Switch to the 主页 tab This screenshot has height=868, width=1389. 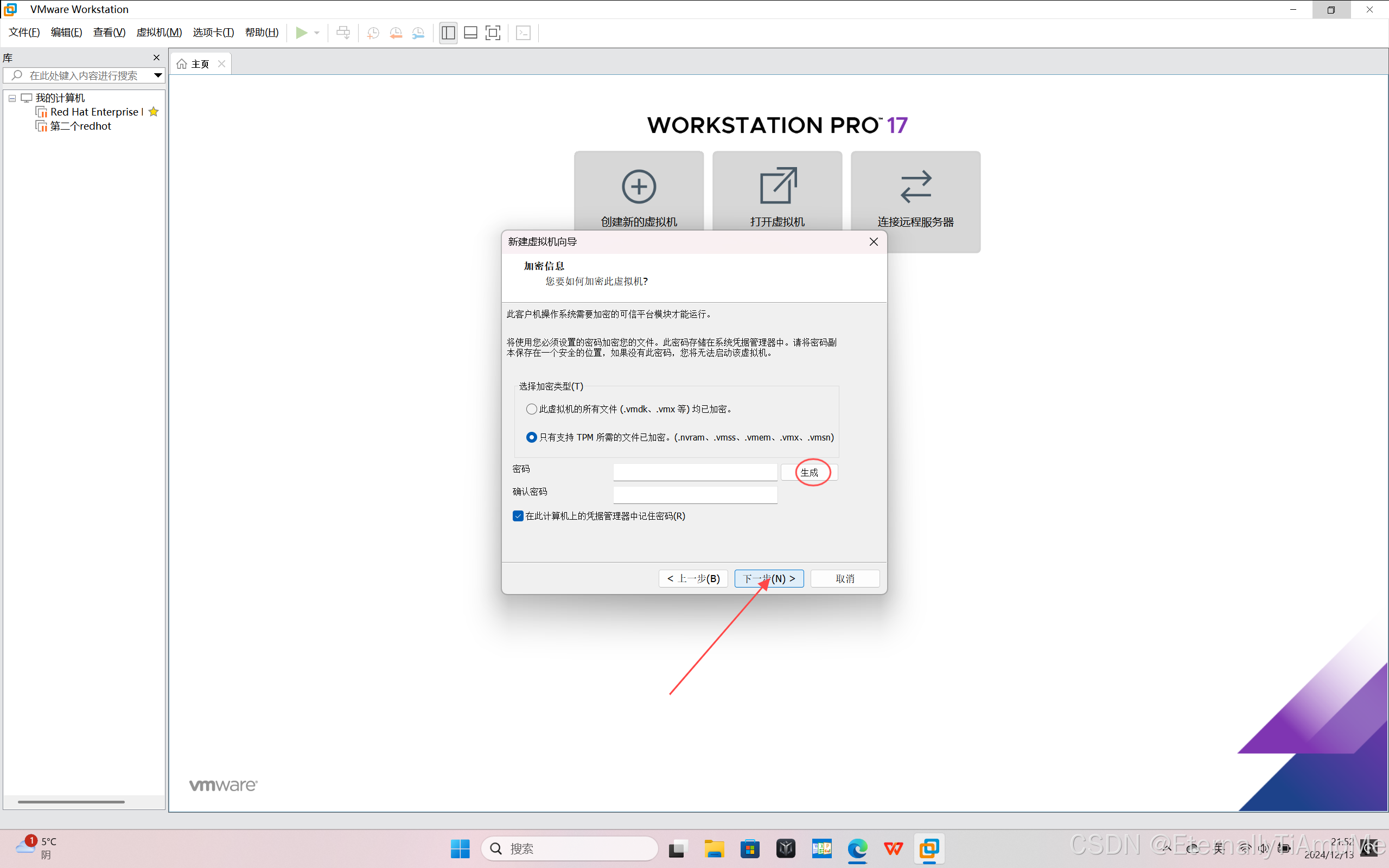tap(200, 63)
